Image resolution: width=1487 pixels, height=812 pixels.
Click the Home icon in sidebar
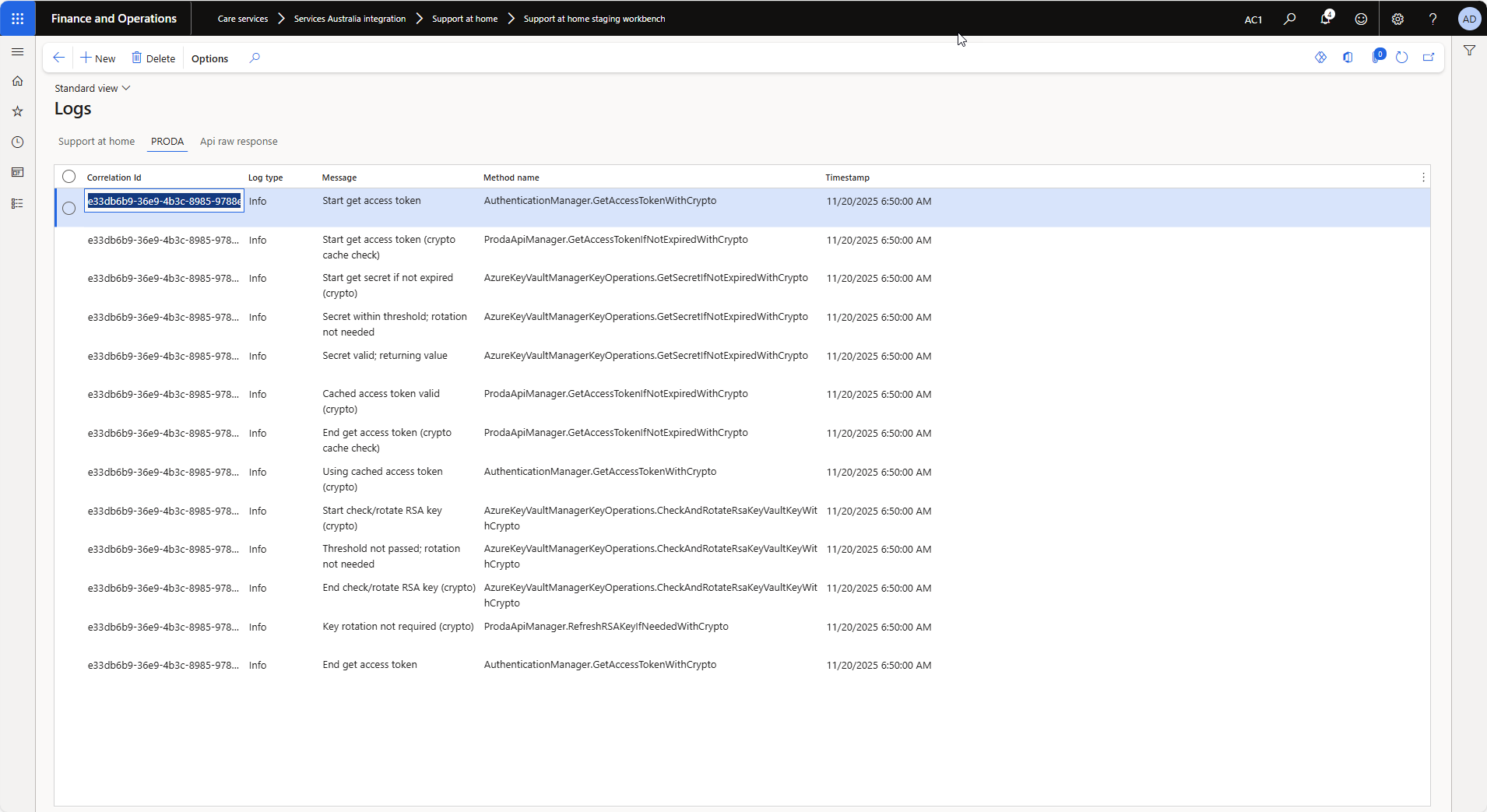click(x=17, y=81)
